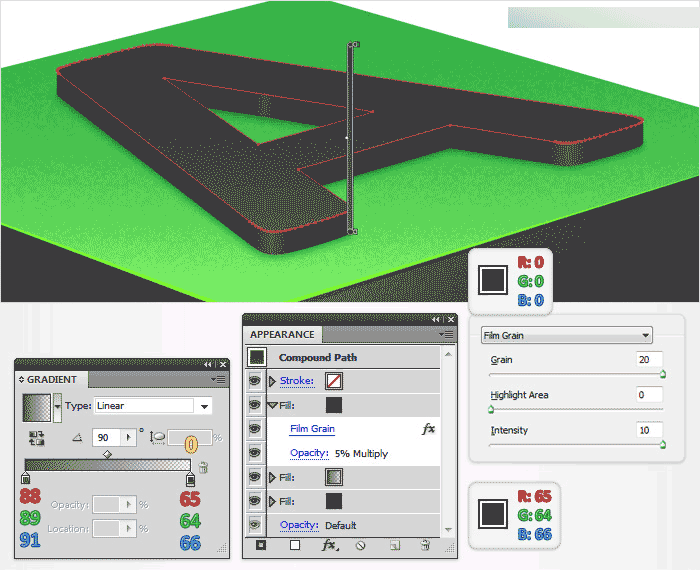700x570 pixels.
Task: Click the gradient midpoint diamond
Action: coord(107,454)
